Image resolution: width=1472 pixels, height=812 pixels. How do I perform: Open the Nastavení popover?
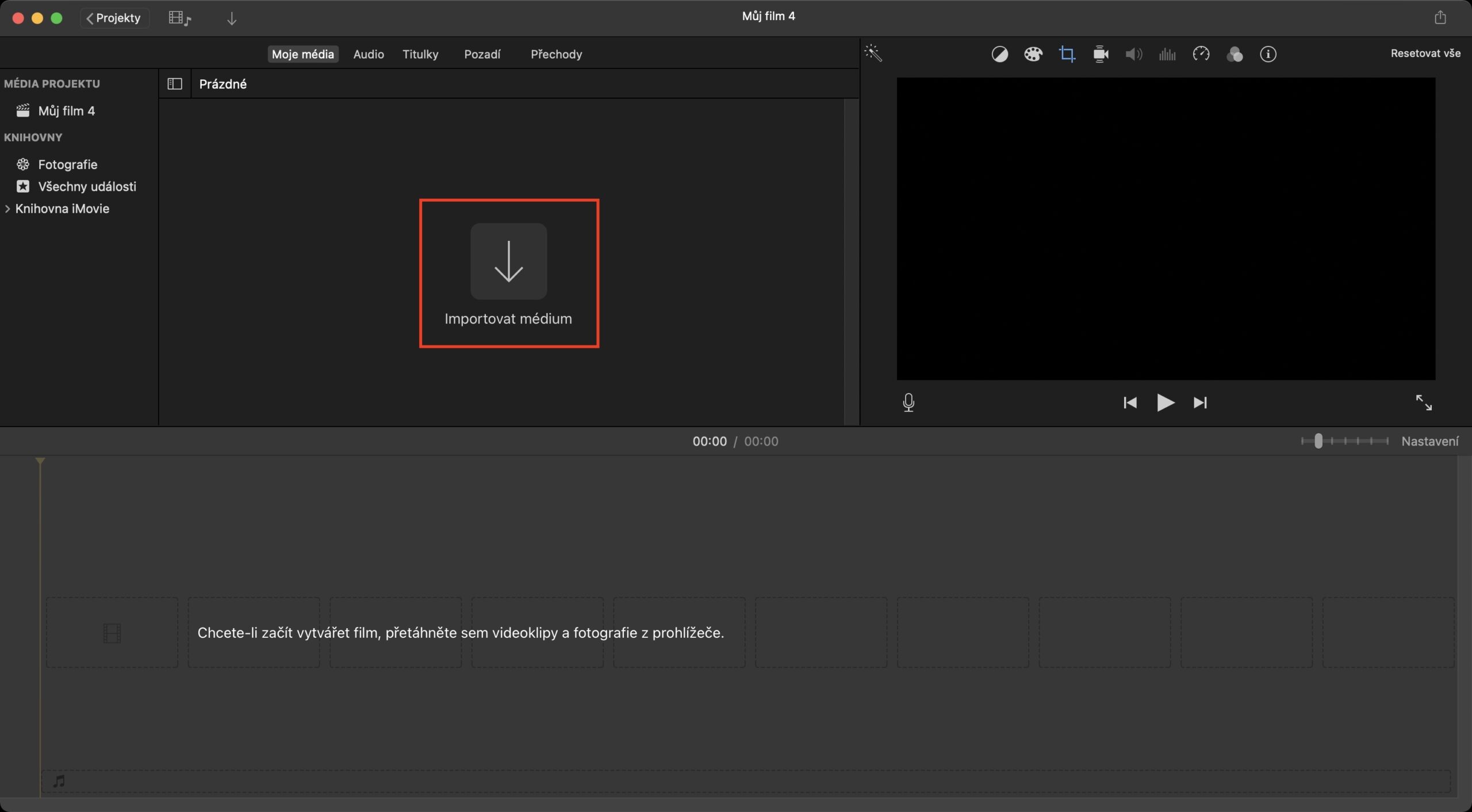[x=1429, y=441]
